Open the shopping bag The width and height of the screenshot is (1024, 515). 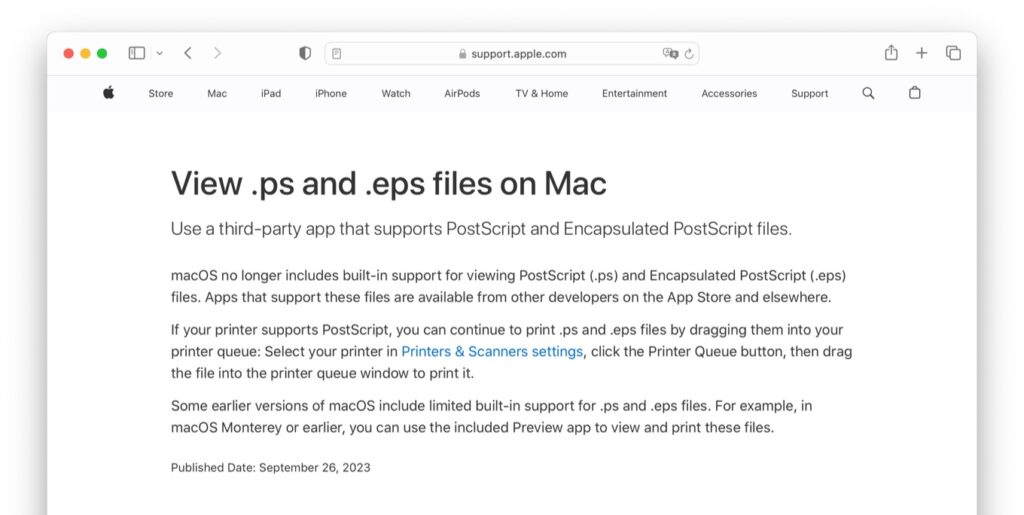914,93
